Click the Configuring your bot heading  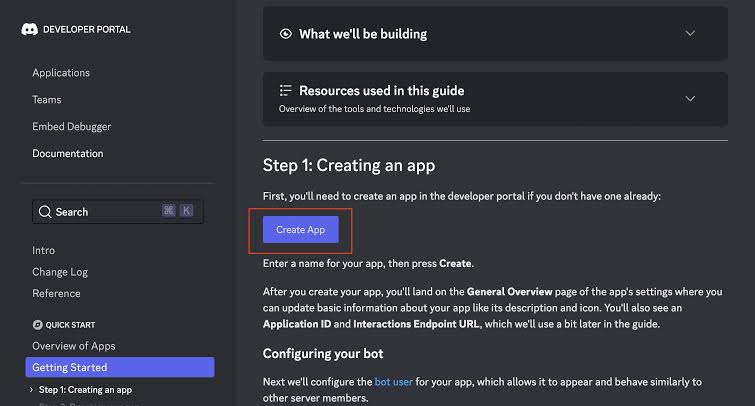pos(323,354)
